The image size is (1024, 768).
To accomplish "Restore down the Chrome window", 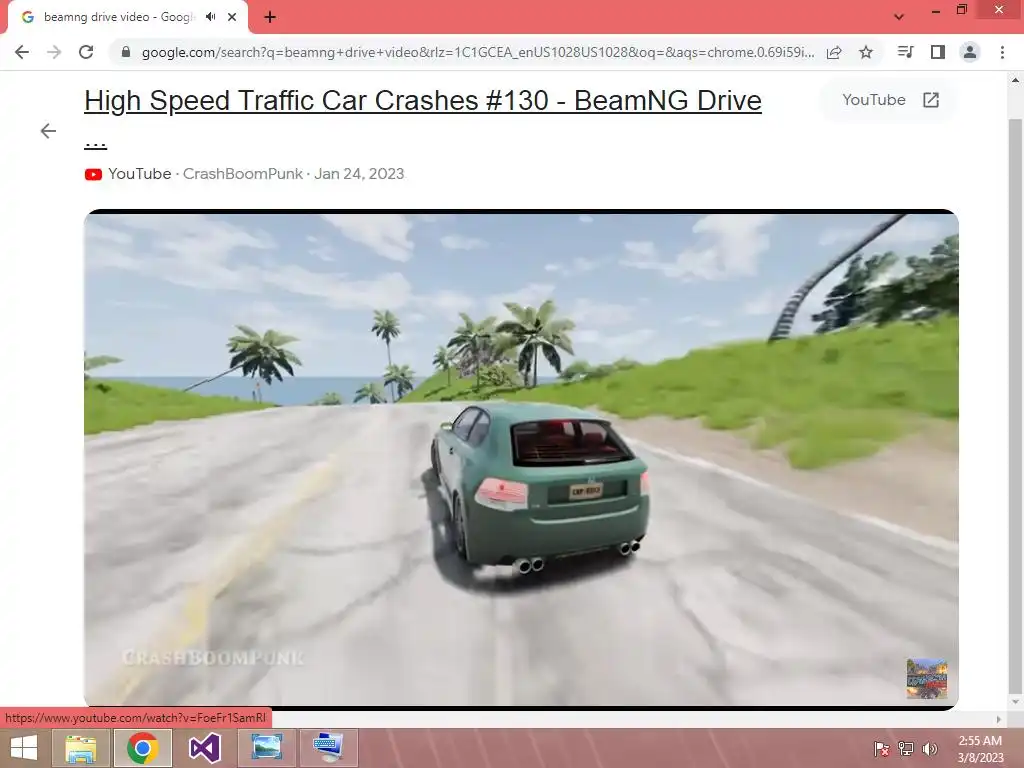I will (962, 10).
